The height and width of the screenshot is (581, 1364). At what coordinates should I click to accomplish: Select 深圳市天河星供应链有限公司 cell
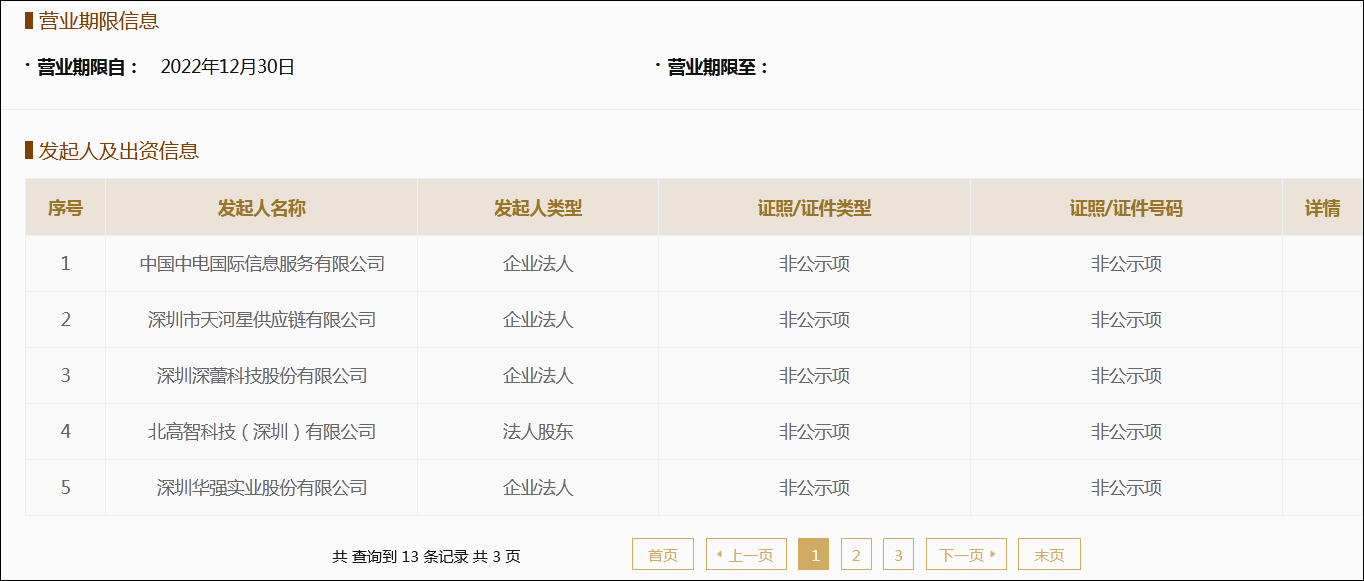(262, 320)
